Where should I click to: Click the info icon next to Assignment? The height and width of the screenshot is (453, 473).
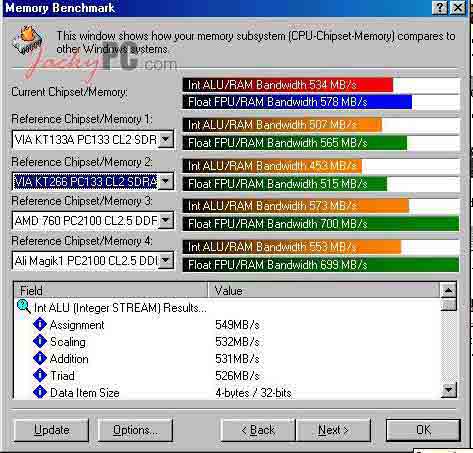[40, 324]
